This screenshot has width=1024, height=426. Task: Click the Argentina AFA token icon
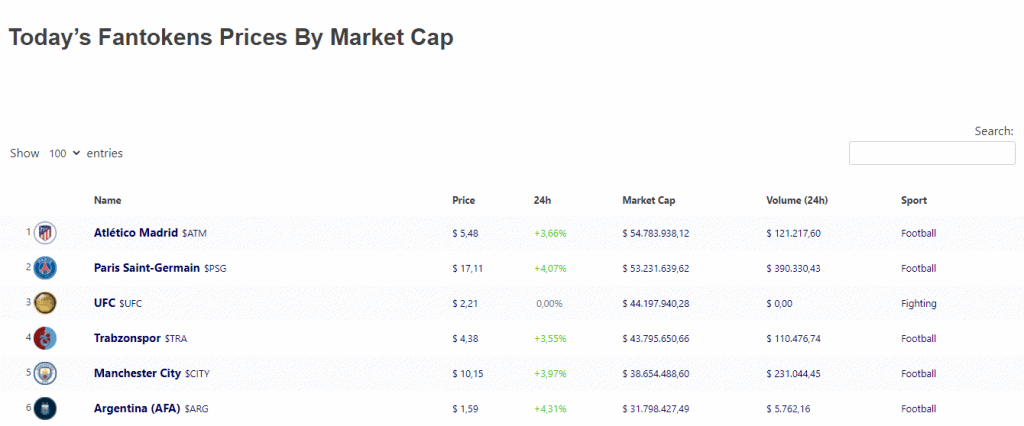(x=45, y=408)
